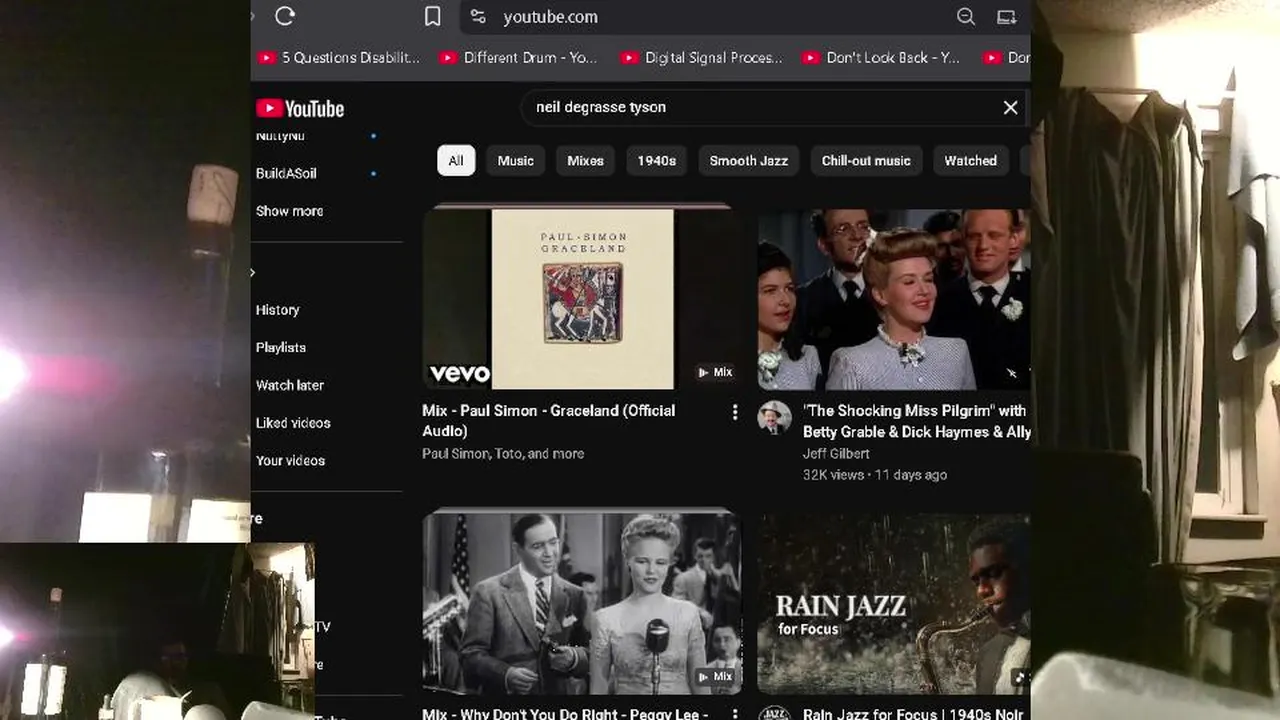Click the Paul Simon, Toto, and more text
Image resolution: width=1280 pixels, height=720 pixels.
click(503, 454)
